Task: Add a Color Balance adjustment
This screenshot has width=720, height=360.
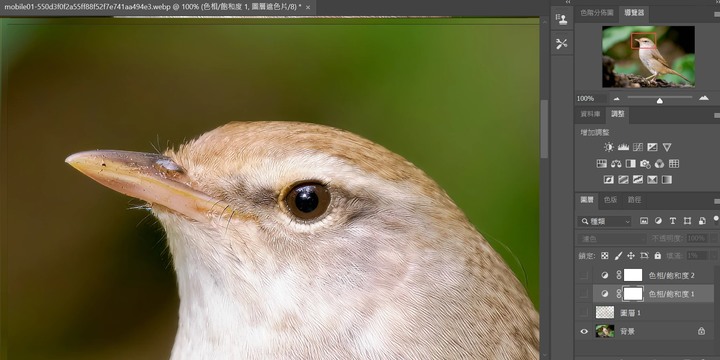Action: click(x=616, y=163)
